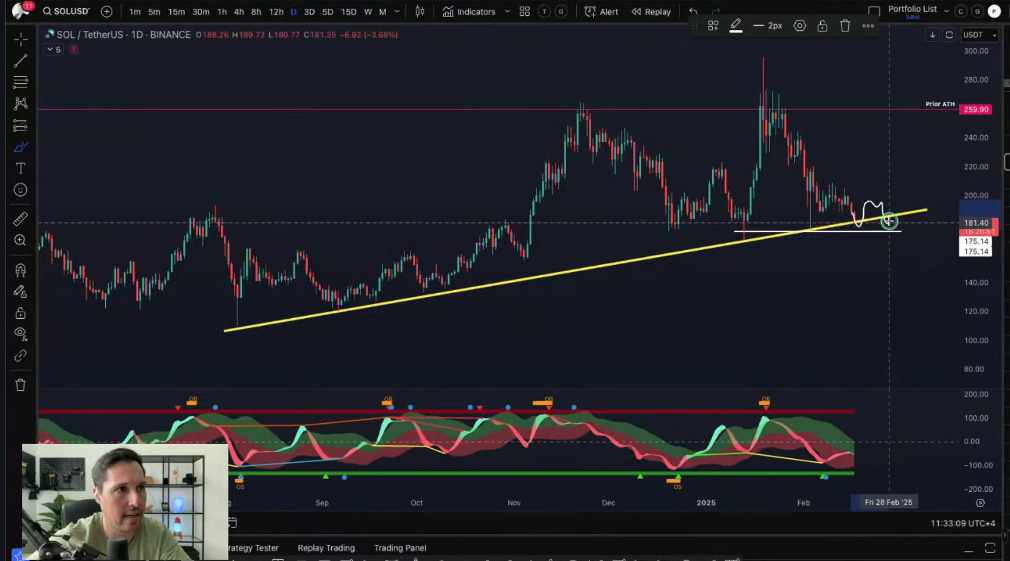Toggle lock on the selected drawing
Viewport: 1010px width, 561px height.
pyautogui.click(x=823, y=26)
